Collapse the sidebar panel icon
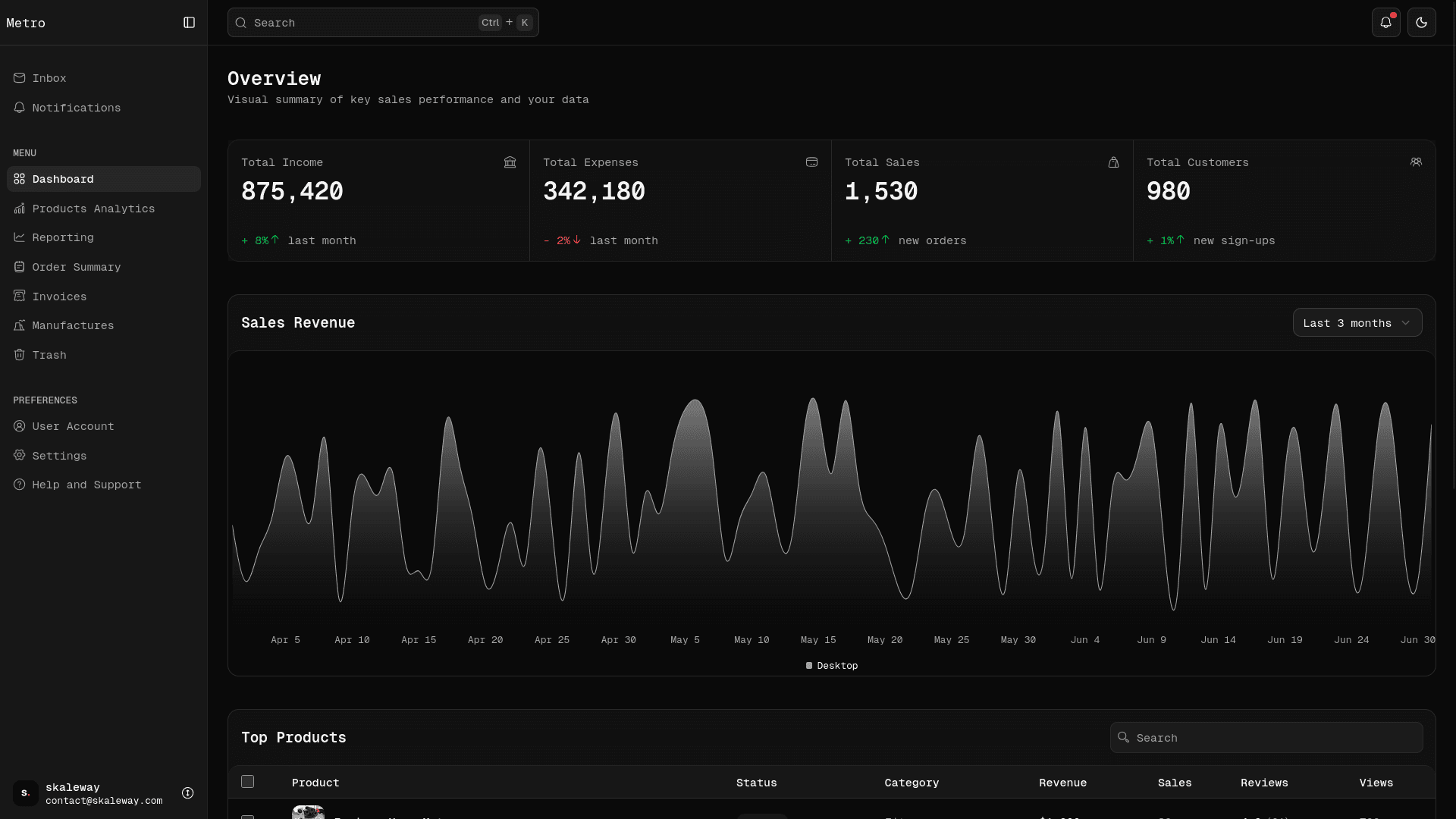This screenshot has height=819, width=1456. pos(190,23)
